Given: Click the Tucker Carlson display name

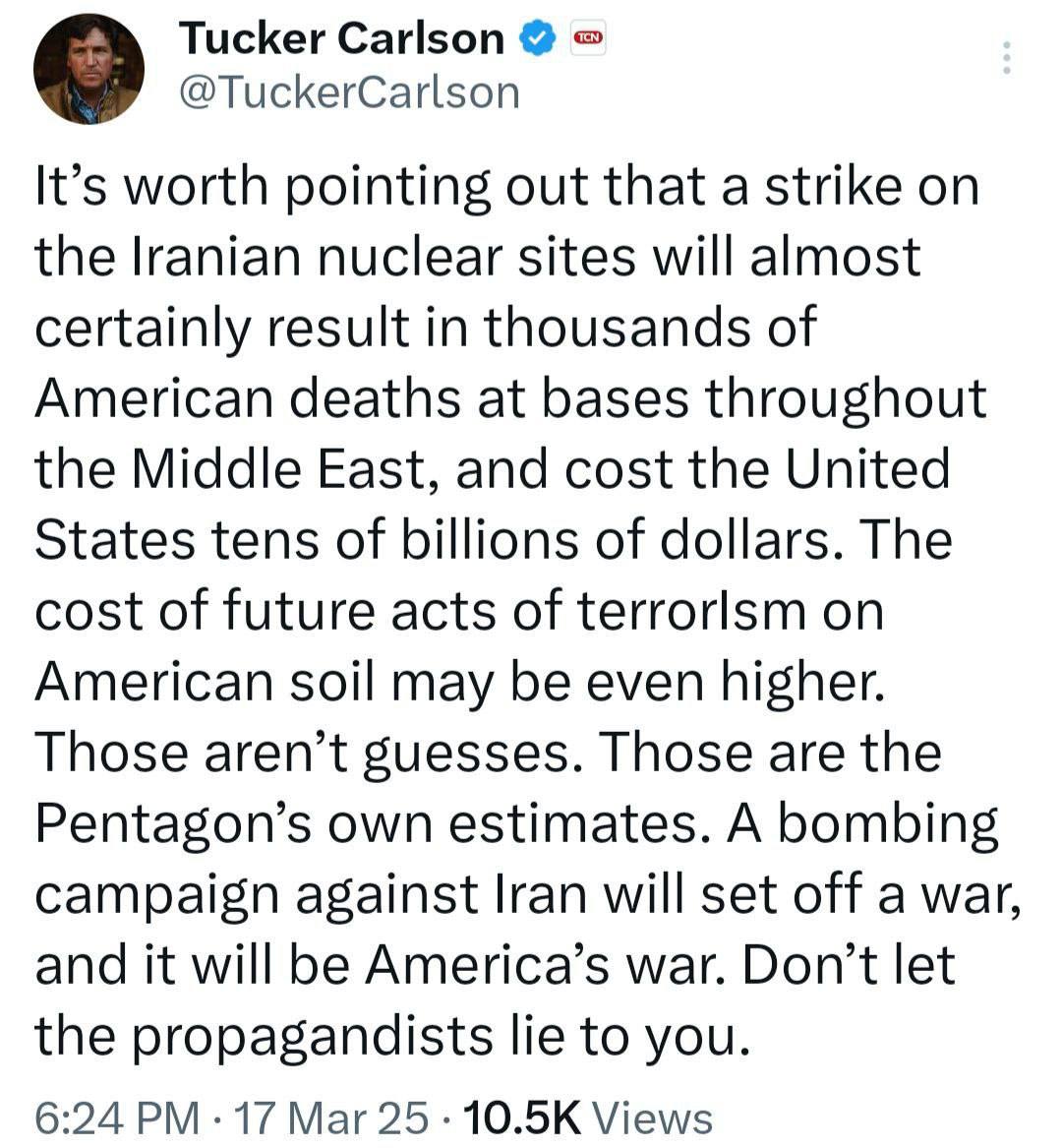Looking at the screenshot, I should (x=342, y=38).
